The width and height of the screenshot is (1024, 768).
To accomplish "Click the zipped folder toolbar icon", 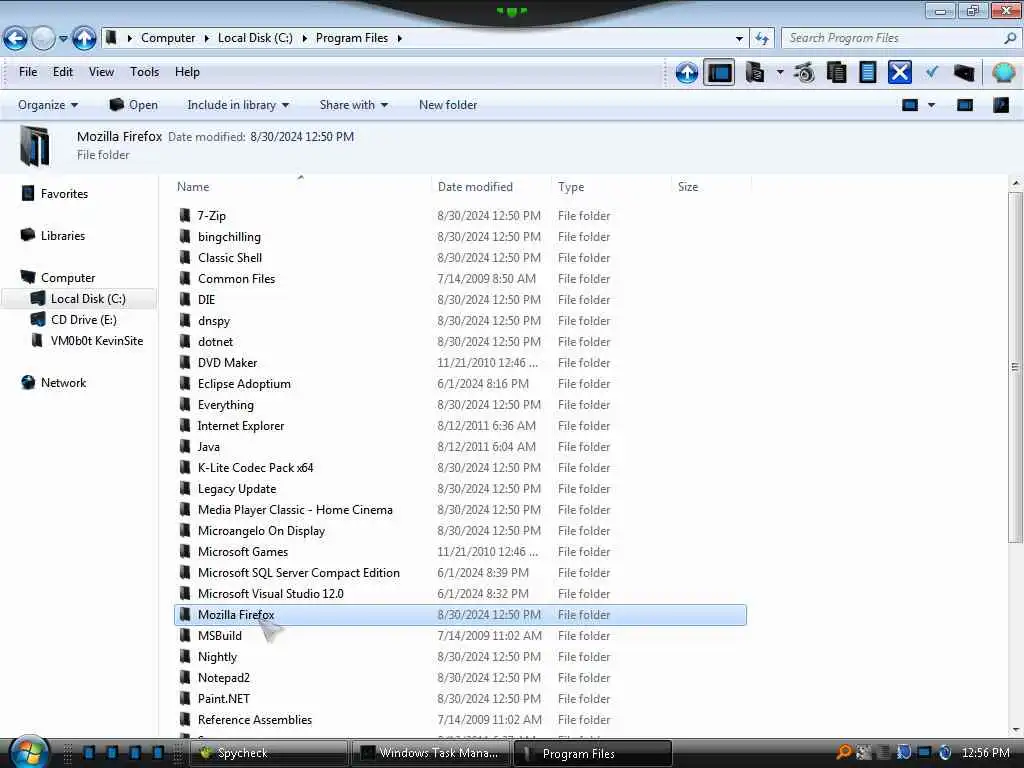I will click(755, 72).
